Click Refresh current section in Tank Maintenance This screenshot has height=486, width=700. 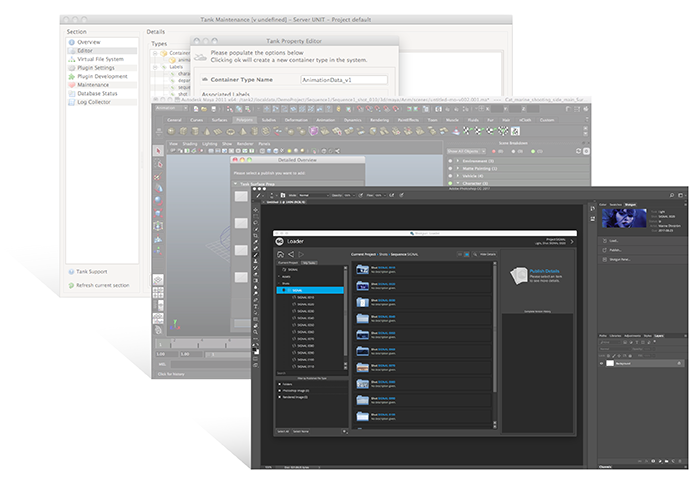(103, 285)
